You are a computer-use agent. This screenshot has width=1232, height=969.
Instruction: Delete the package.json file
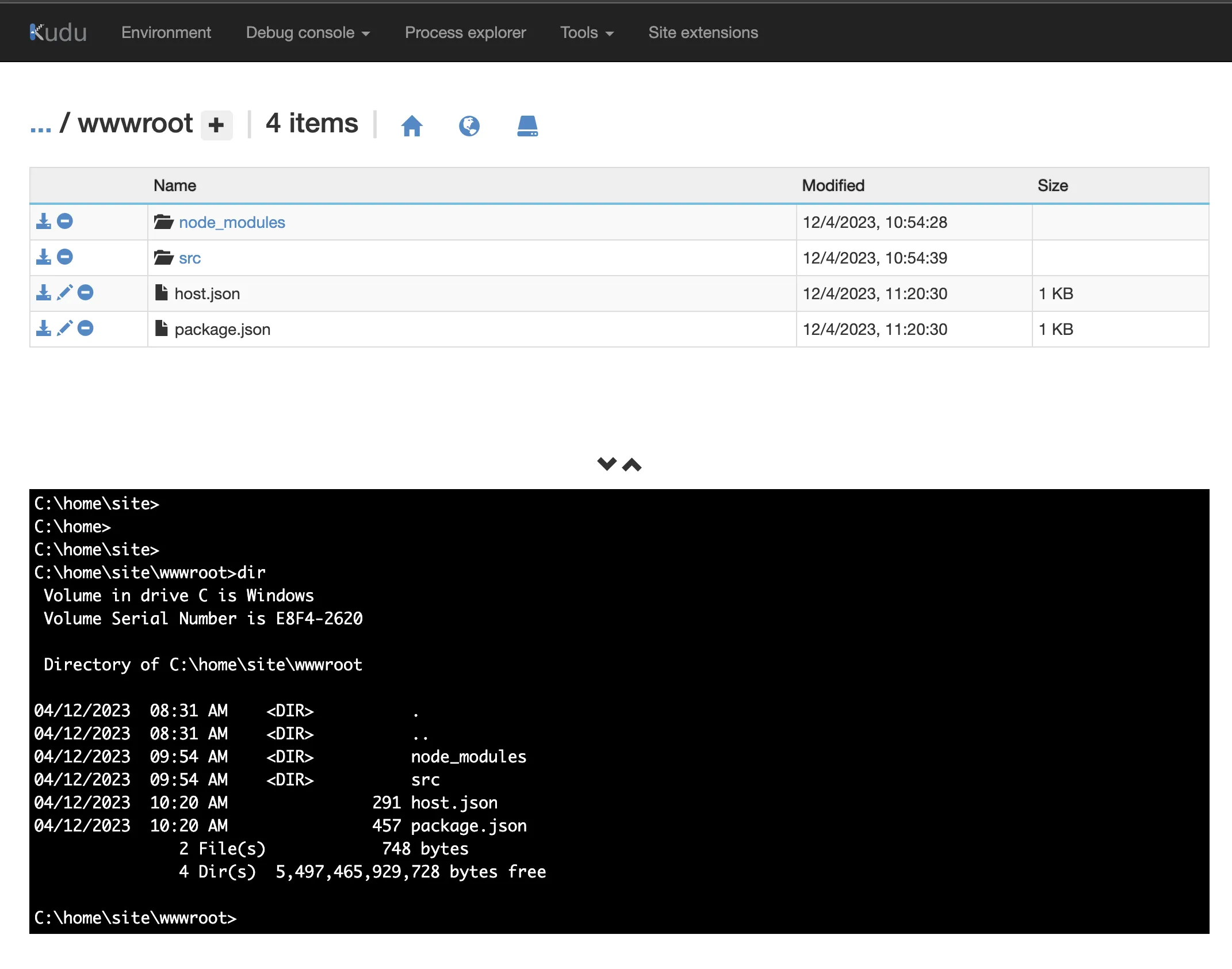click(x=86, y=329)
